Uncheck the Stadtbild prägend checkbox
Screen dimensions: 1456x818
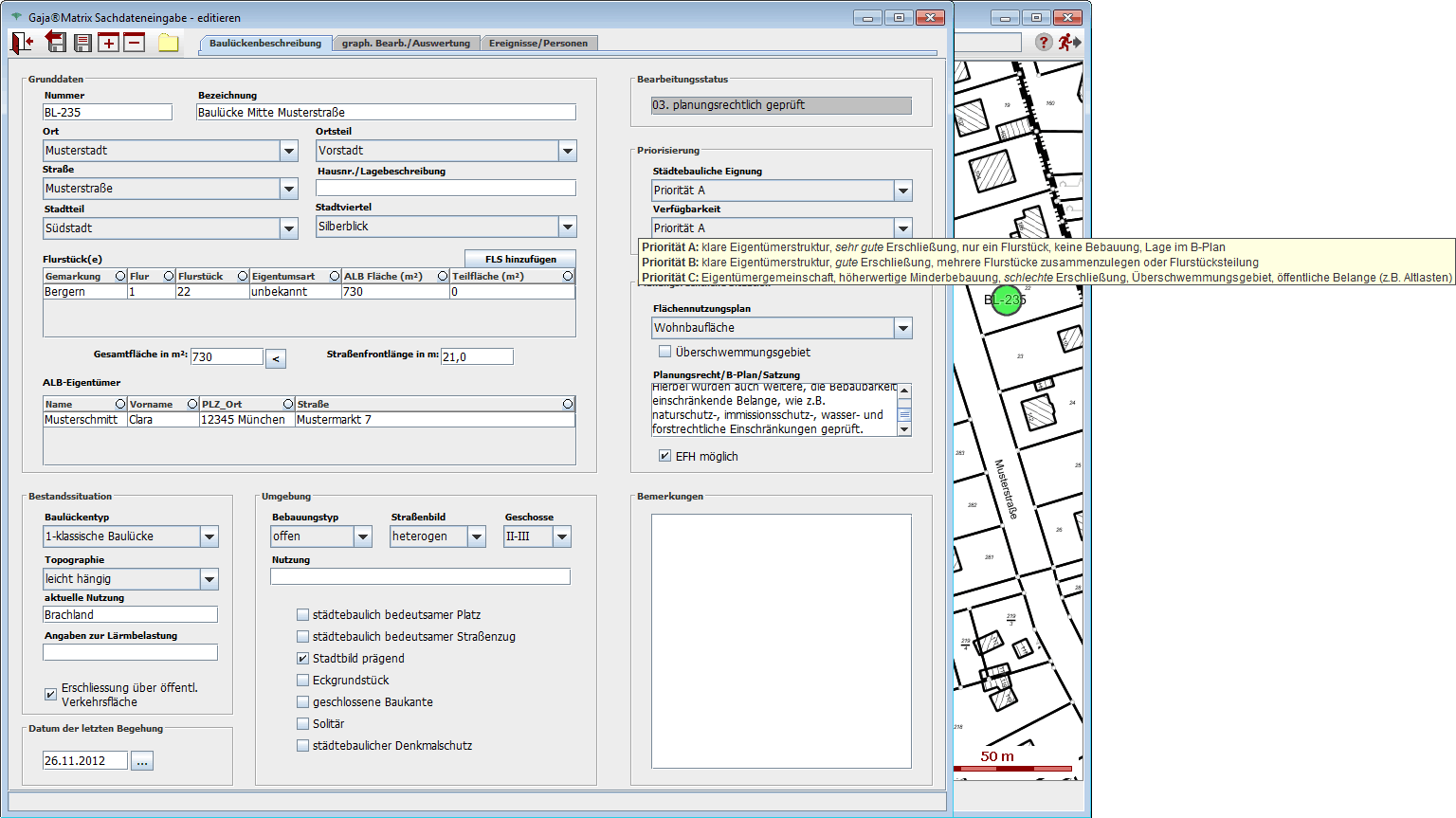(x=303, y=659)
